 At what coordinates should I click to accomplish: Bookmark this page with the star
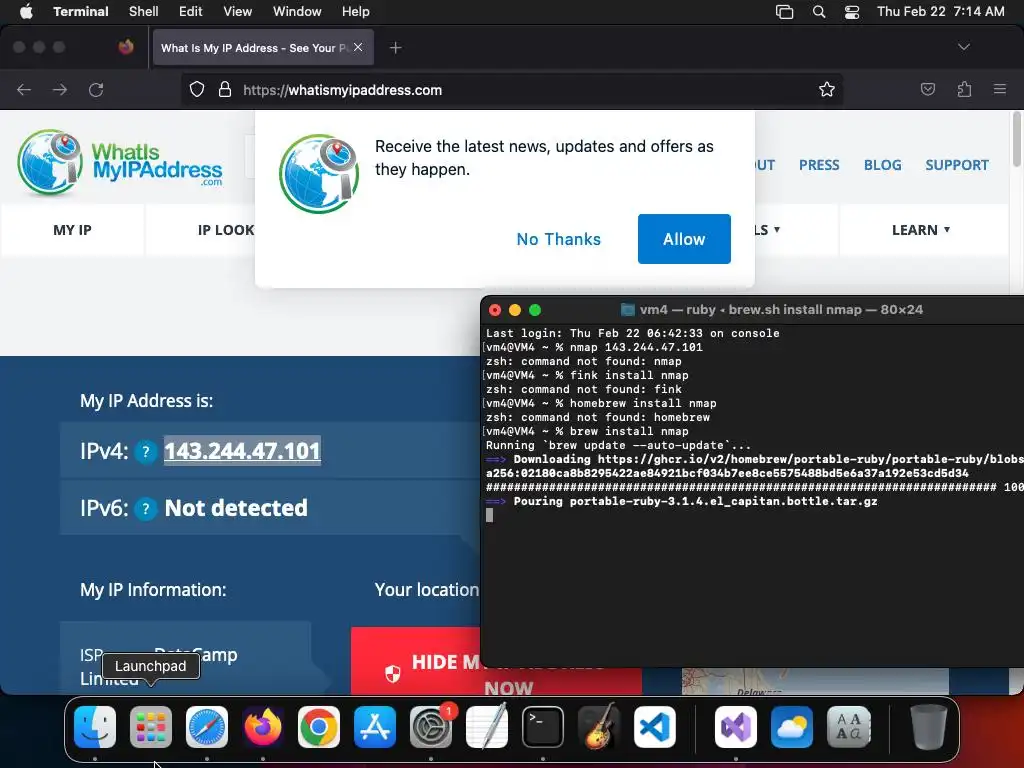[827, 89]
